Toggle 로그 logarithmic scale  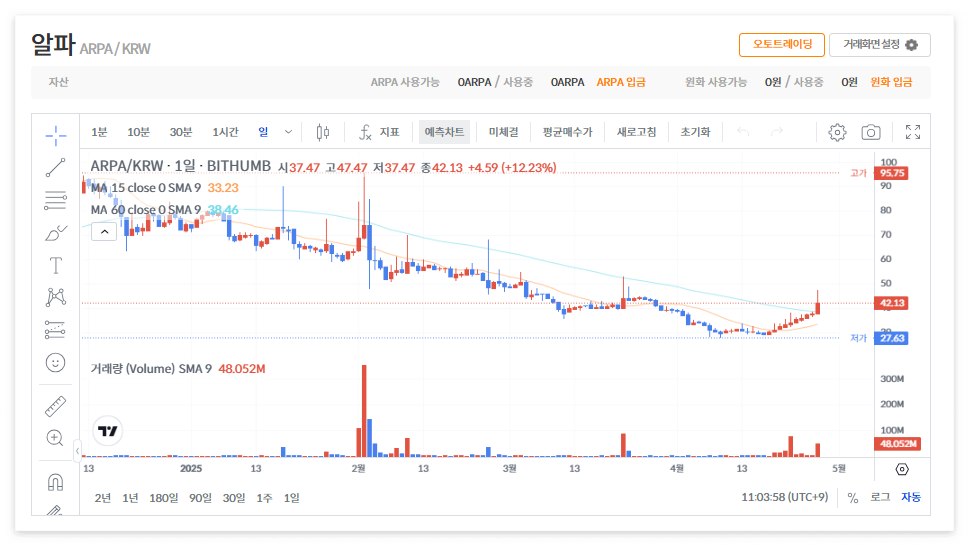880,497
